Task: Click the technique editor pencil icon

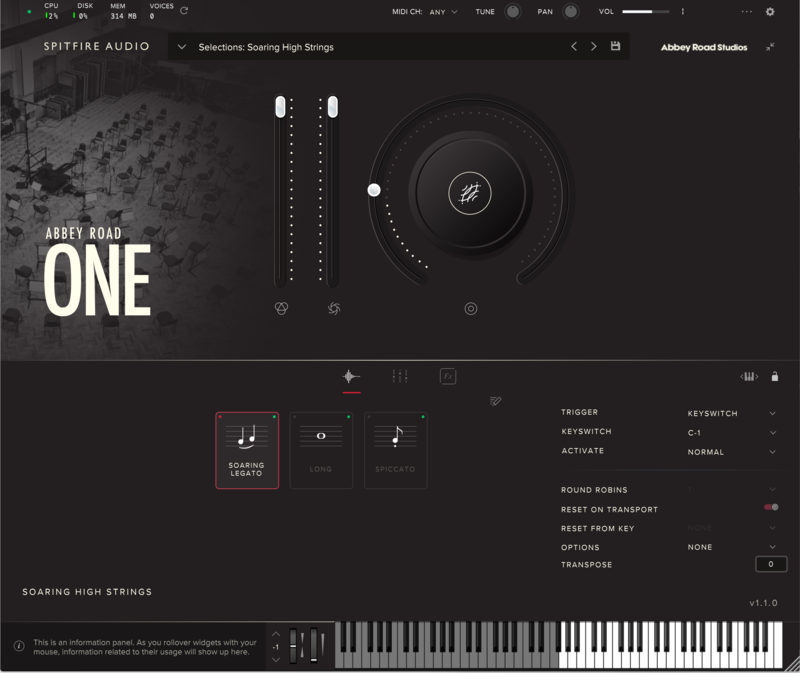Action: [x=495, y=401]
